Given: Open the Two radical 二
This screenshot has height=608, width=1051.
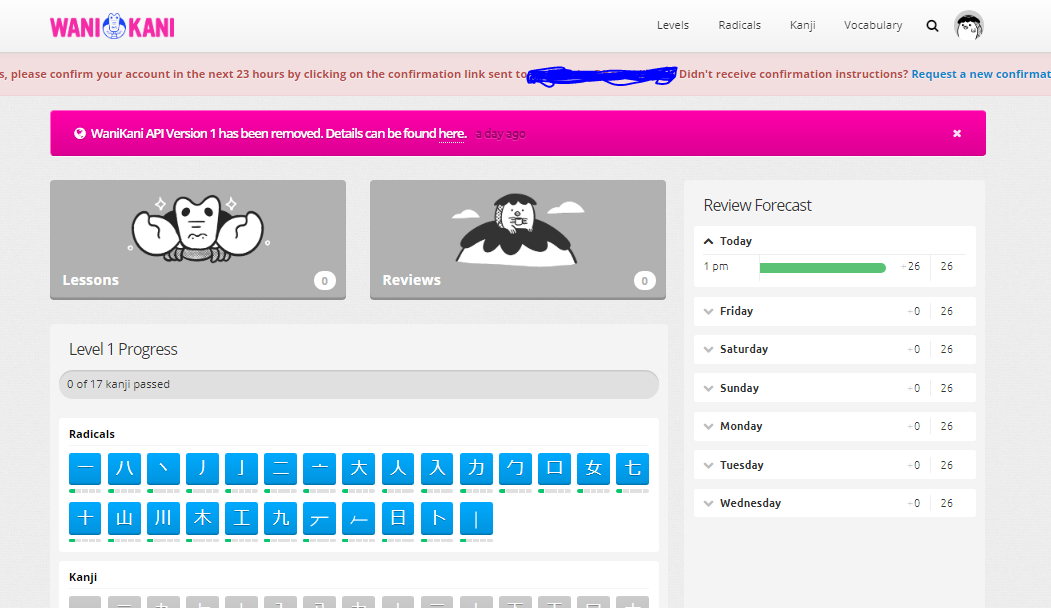Looking at the screenshot, I should click(280, 469).
